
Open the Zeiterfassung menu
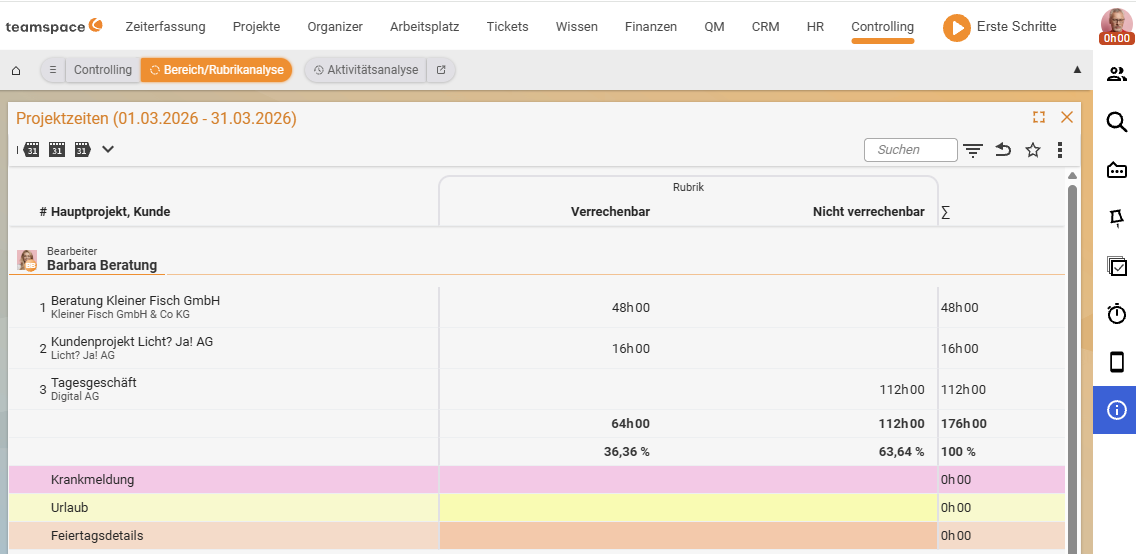click(x=165, y=27)
